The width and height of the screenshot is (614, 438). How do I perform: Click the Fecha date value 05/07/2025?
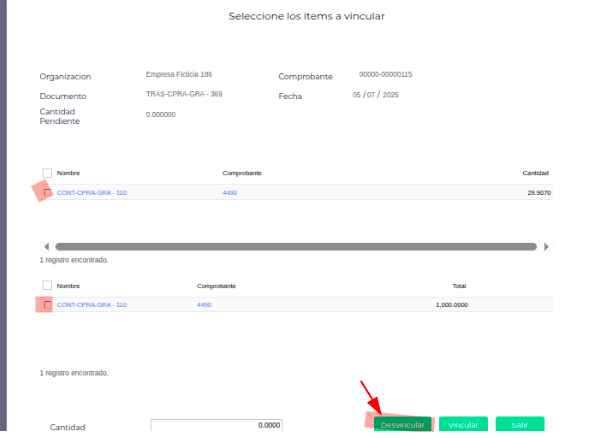tap(375, 95)
